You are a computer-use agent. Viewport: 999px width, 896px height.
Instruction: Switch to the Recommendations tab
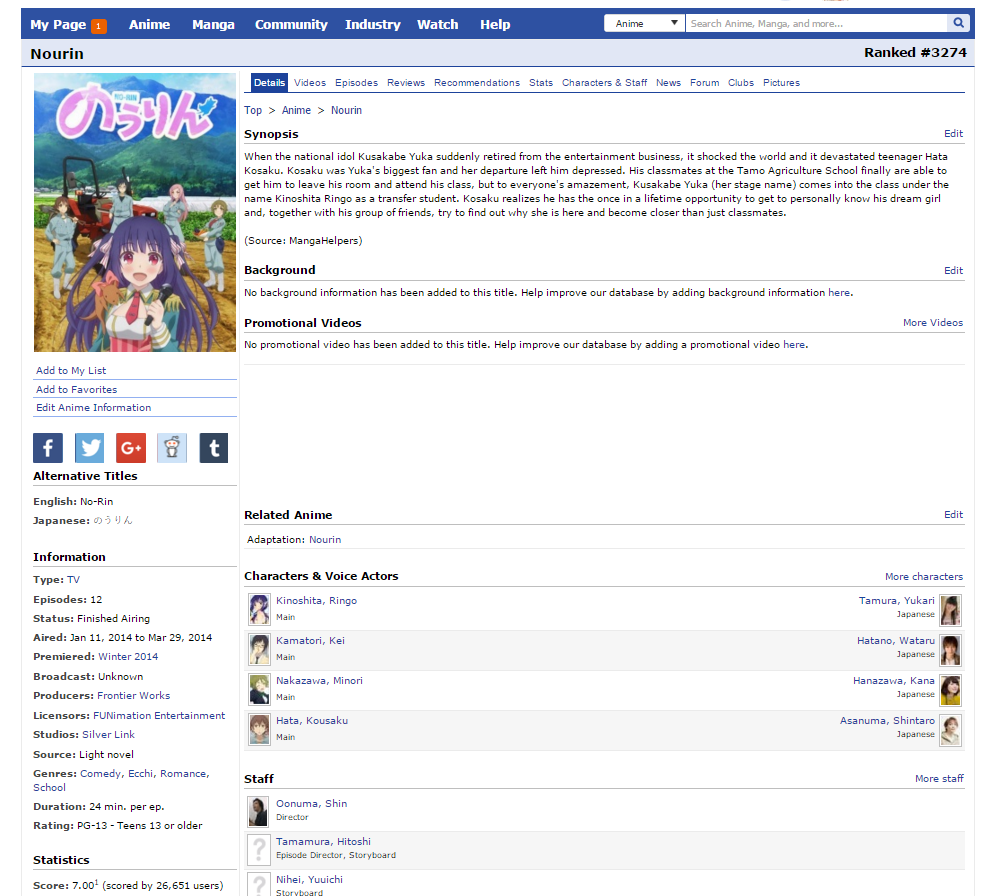click(x=477, y=83)
